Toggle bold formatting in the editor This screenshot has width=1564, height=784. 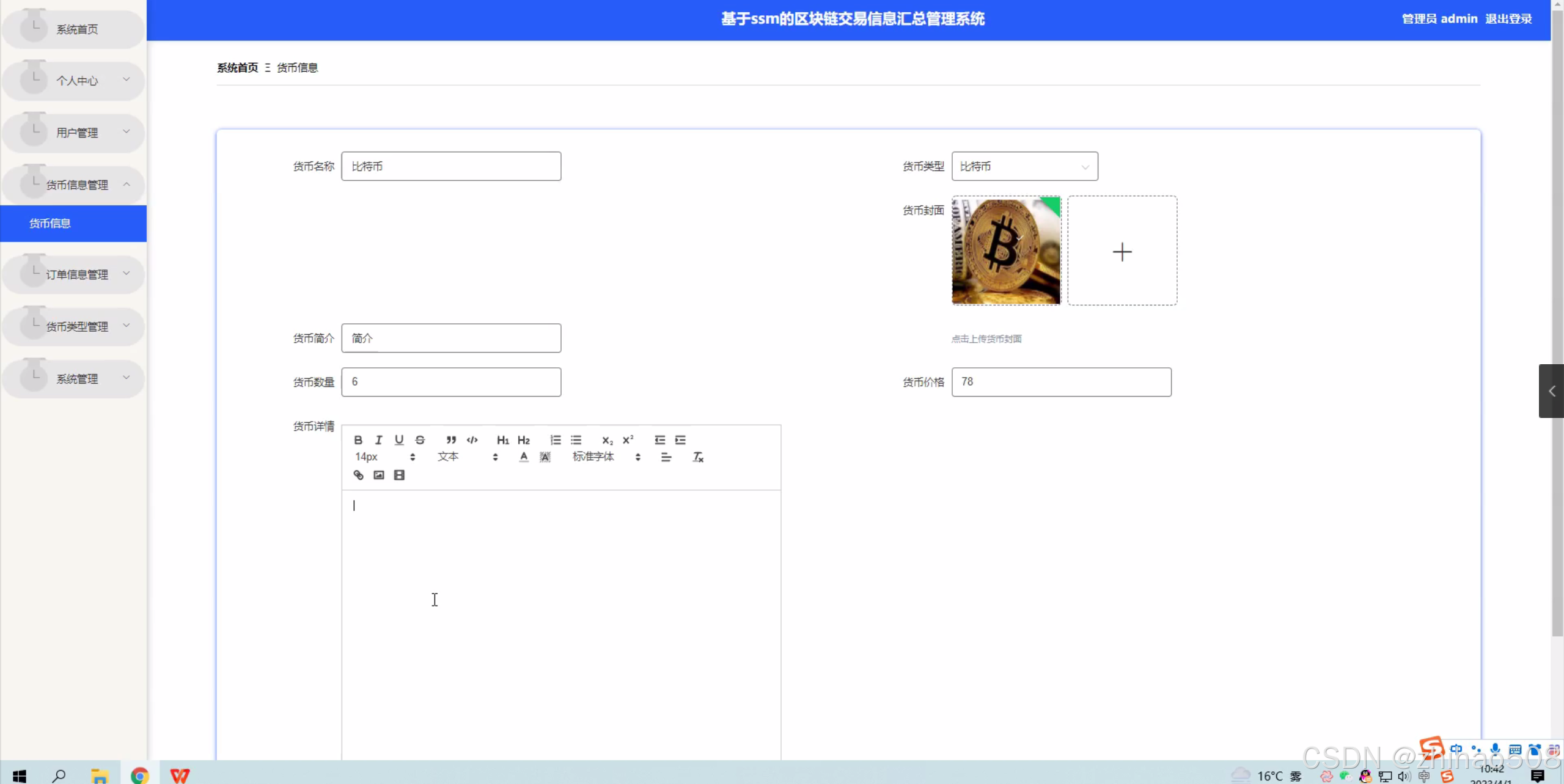[x=358, y=440]
